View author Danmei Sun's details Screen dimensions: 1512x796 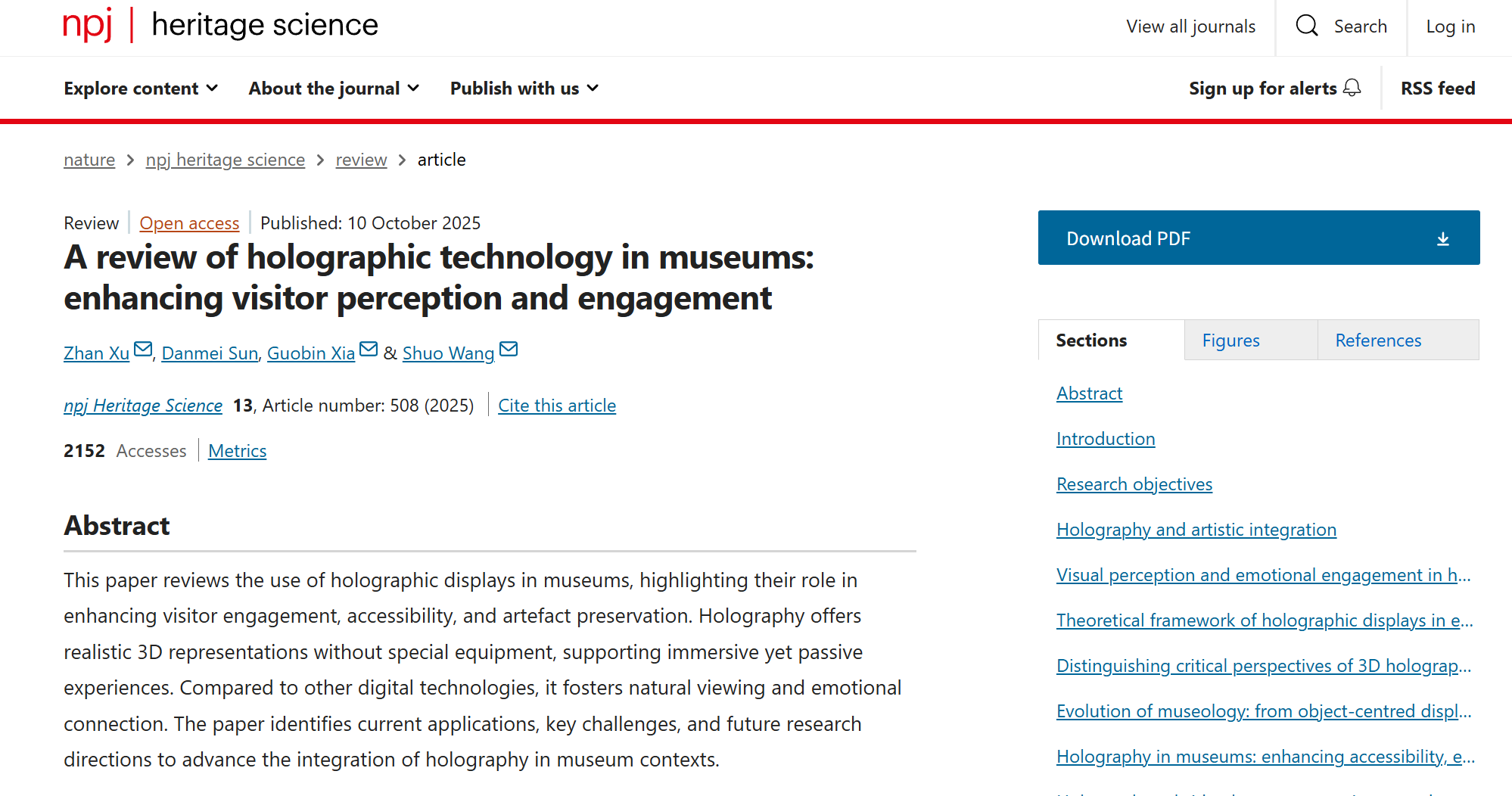click(210, 353)
